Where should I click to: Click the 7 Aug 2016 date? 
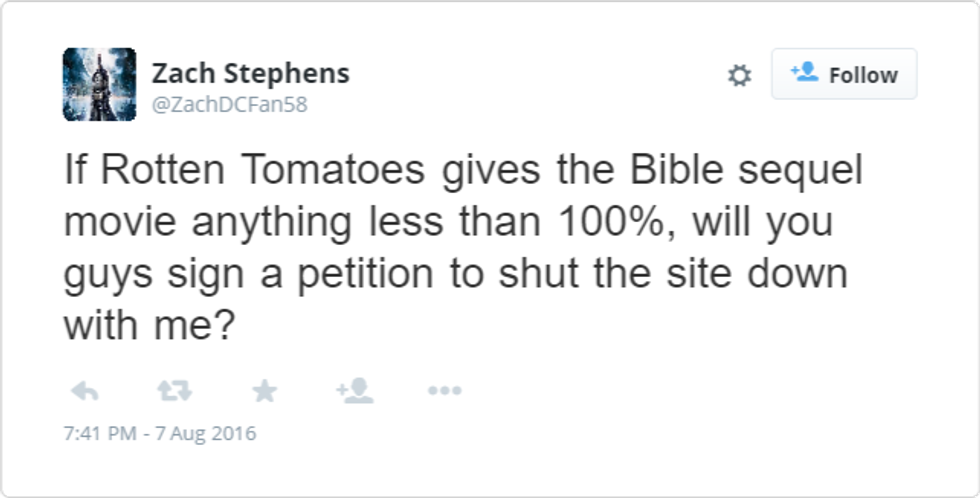point(210,434)
